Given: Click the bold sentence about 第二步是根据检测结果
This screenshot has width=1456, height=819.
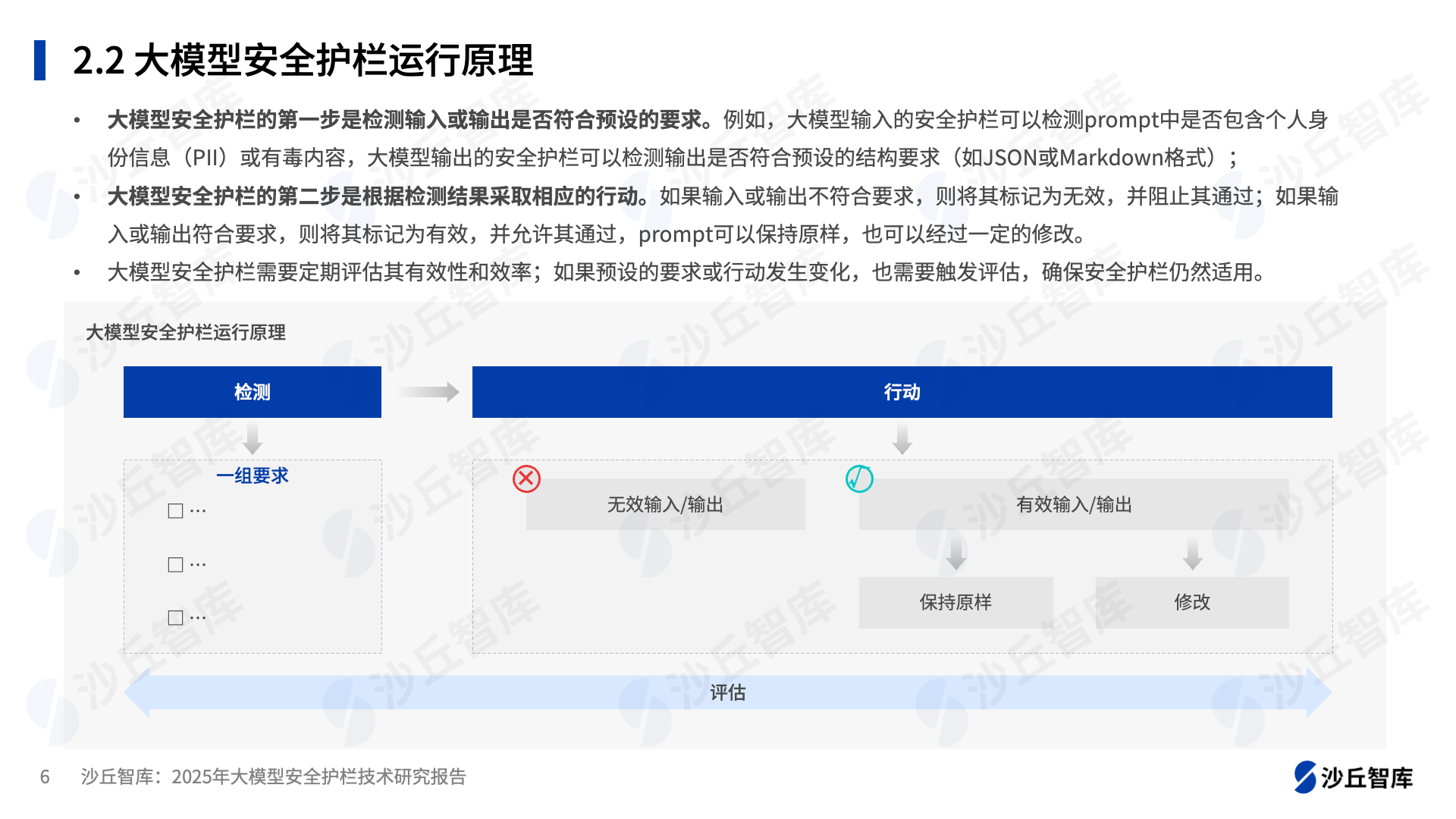Looking at the screenshot, I should [378, 196].
